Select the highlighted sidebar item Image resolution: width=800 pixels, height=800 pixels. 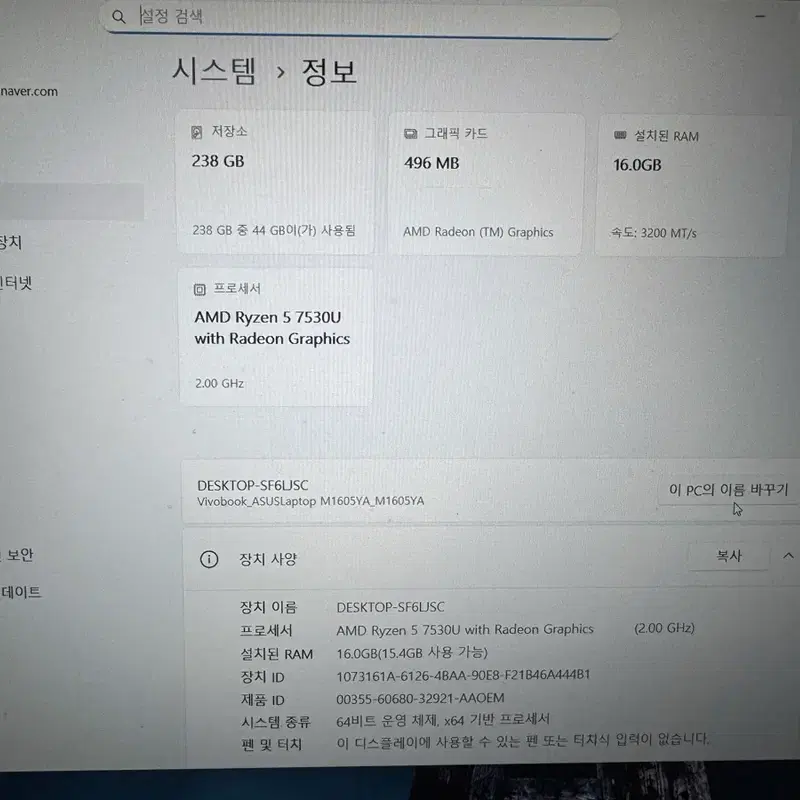pyautogui.click(x=71, y=202)
